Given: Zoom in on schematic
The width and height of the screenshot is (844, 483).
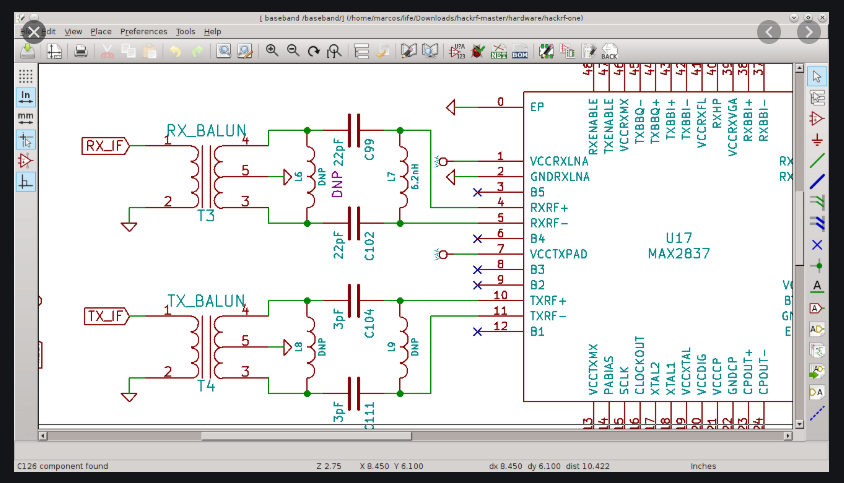Looking at the screenshot, I should click(x=272, y=51).
